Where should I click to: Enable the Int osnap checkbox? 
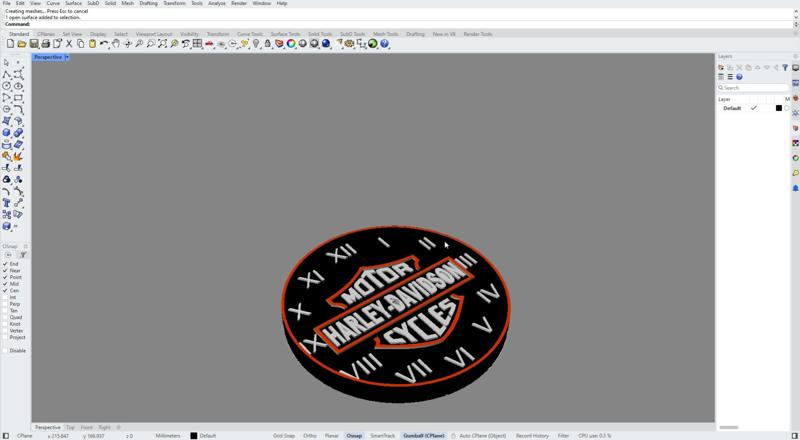[x=5, y=297]
